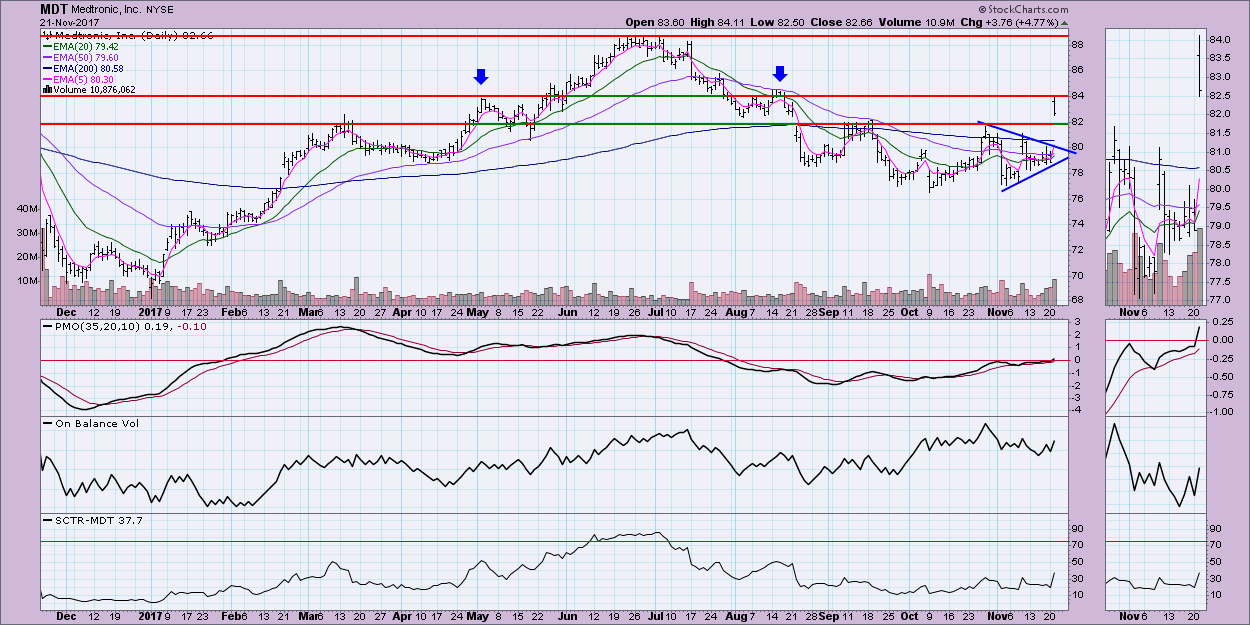Click the blue down arrow above August
The width and height of the screenshot is (1250, 625).
pos(781,72)
